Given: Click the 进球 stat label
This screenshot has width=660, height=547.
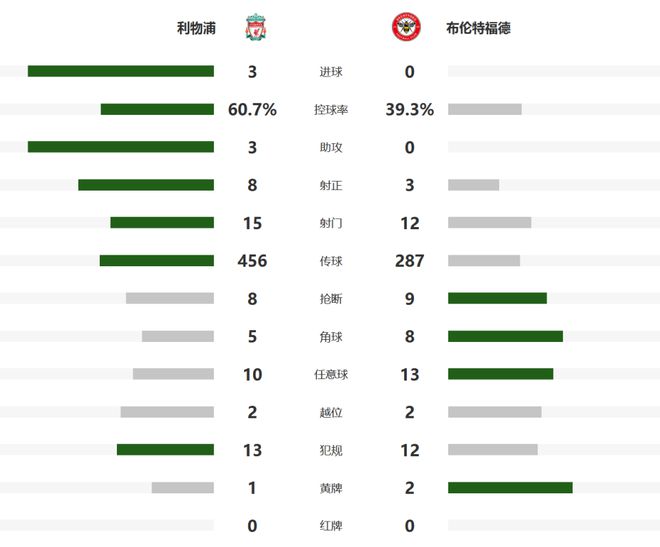Looking at the screenshot, I should click(330, 72).
